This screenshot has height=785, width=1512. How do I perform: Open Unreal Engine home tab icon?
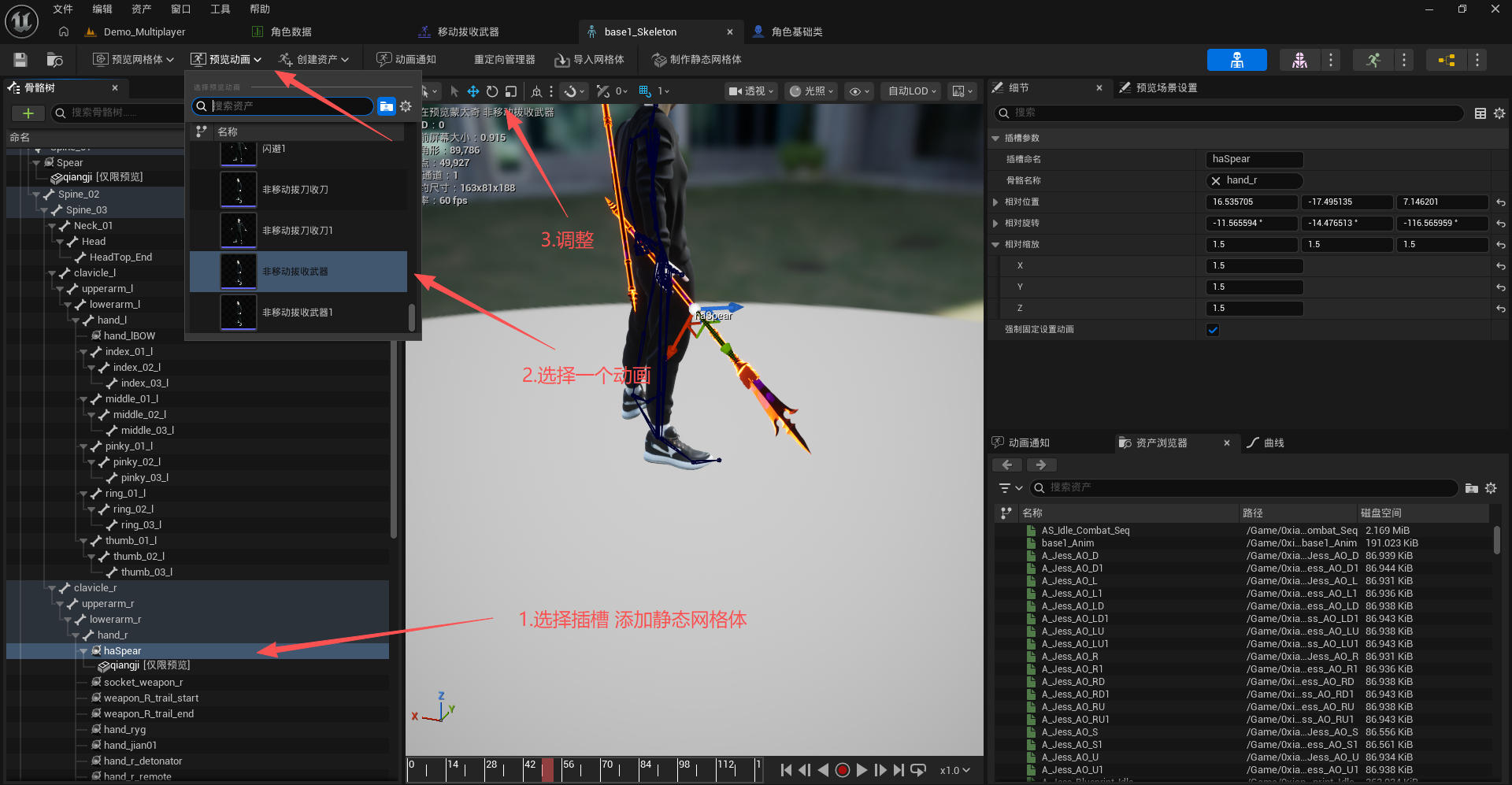[x=64, y=31]
